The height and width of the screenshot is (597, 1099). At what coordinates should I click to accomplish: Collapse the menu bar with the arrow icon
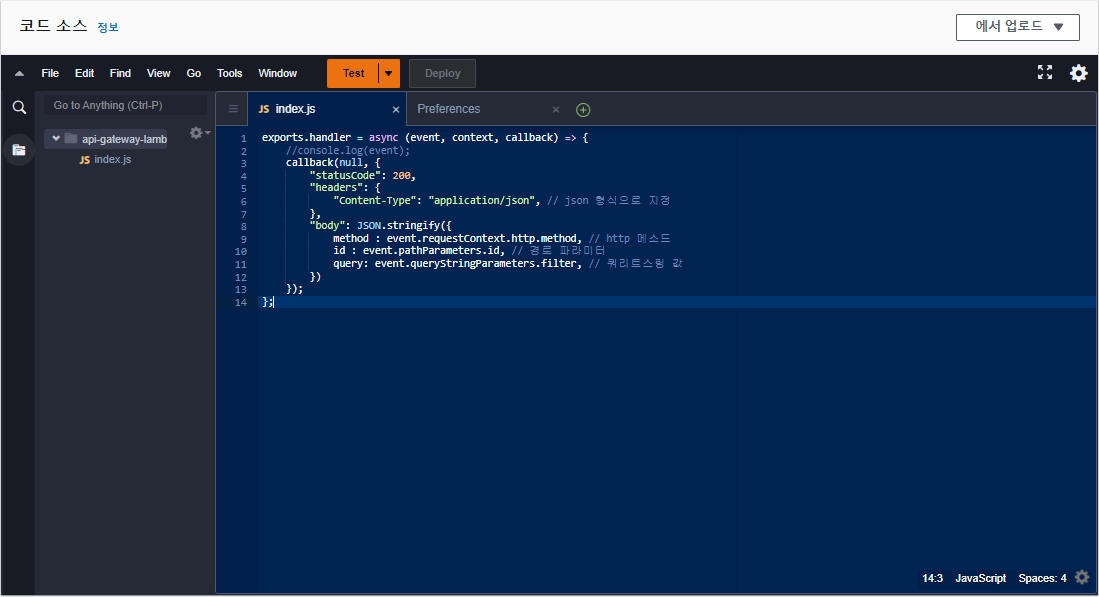coord(18,72)
